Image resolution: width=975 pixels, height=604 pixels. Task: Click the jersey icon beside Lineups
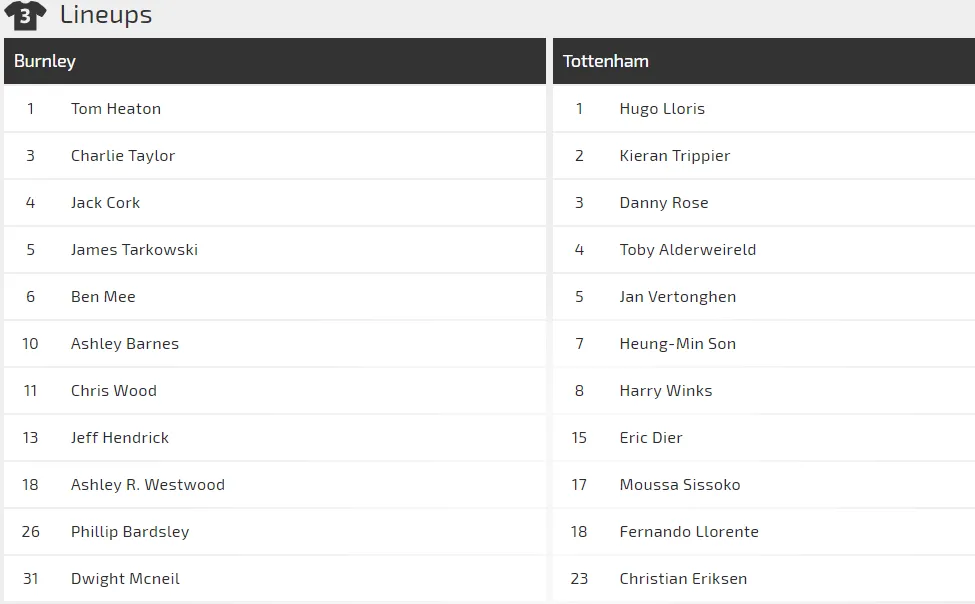(x=25, y=16)
